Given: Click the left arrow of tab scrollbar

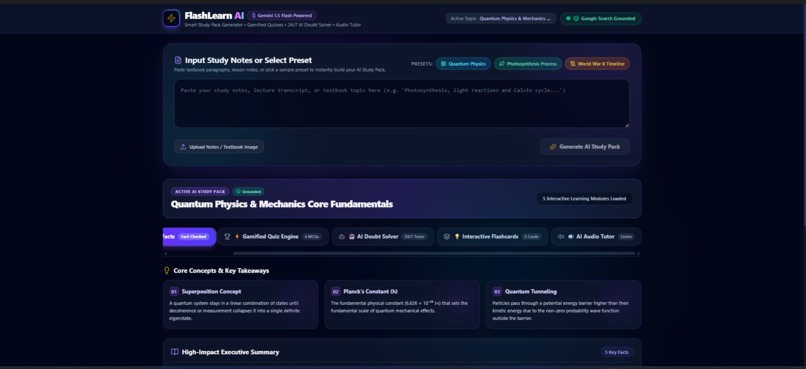Looking at the screenshot, I should [166, 253].
